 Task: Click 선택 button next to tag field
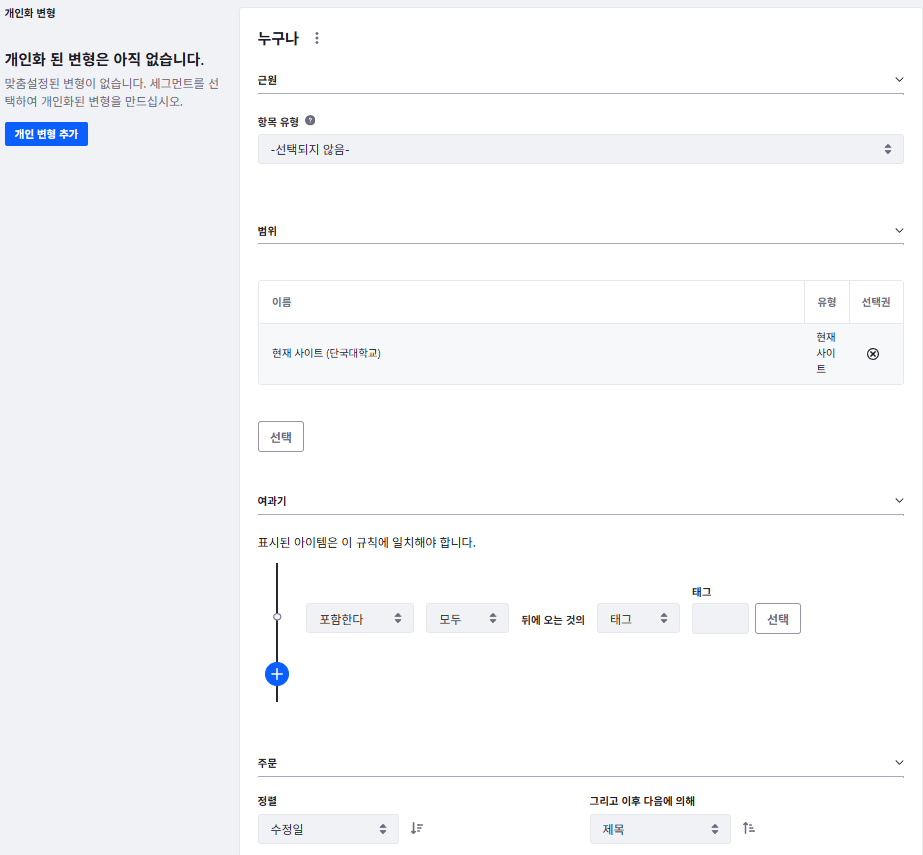pos(777,619)
